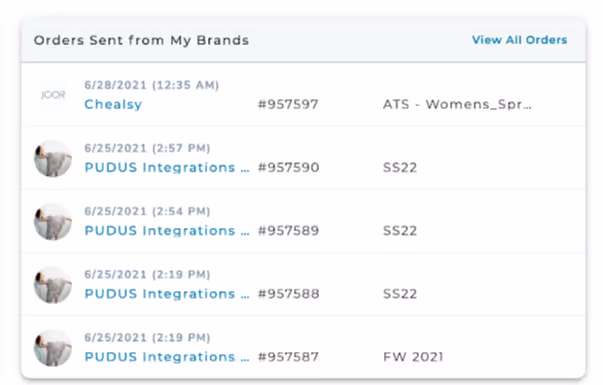603x385 pixels.
Task: Open PUDUS Integrations link for order #957589
Action: click(x=167, y=230)
